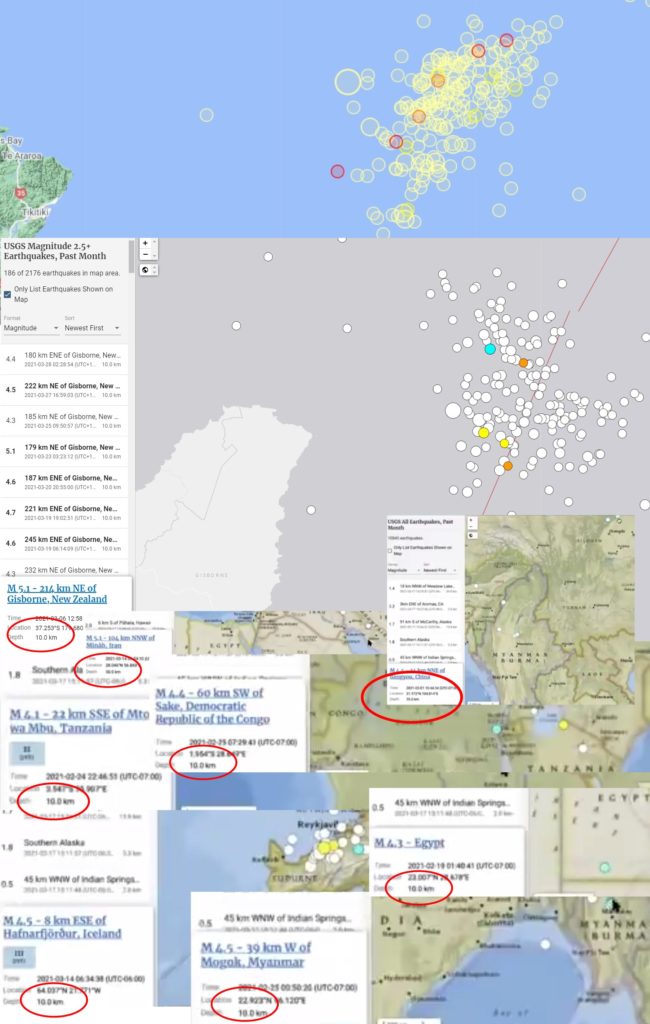The width and height of the screenshot is (650, 1024).
Task: Click the Tikitiki town label on blue map
Action: [x=35, y=212]
